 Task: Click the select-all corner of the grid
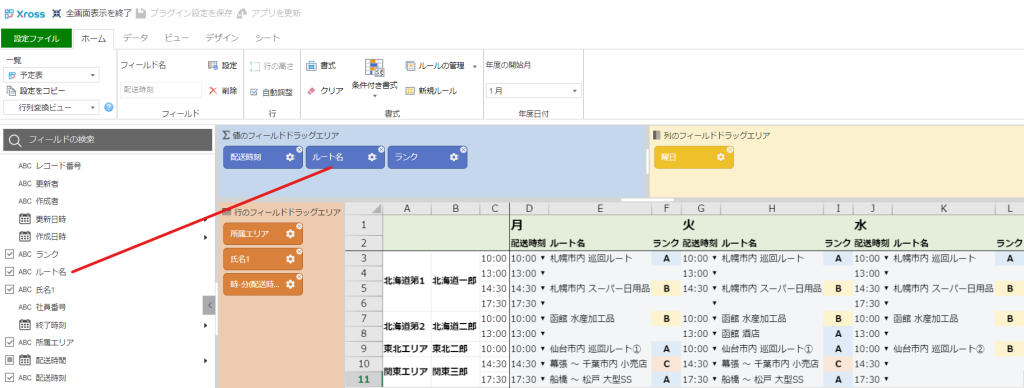364,208
